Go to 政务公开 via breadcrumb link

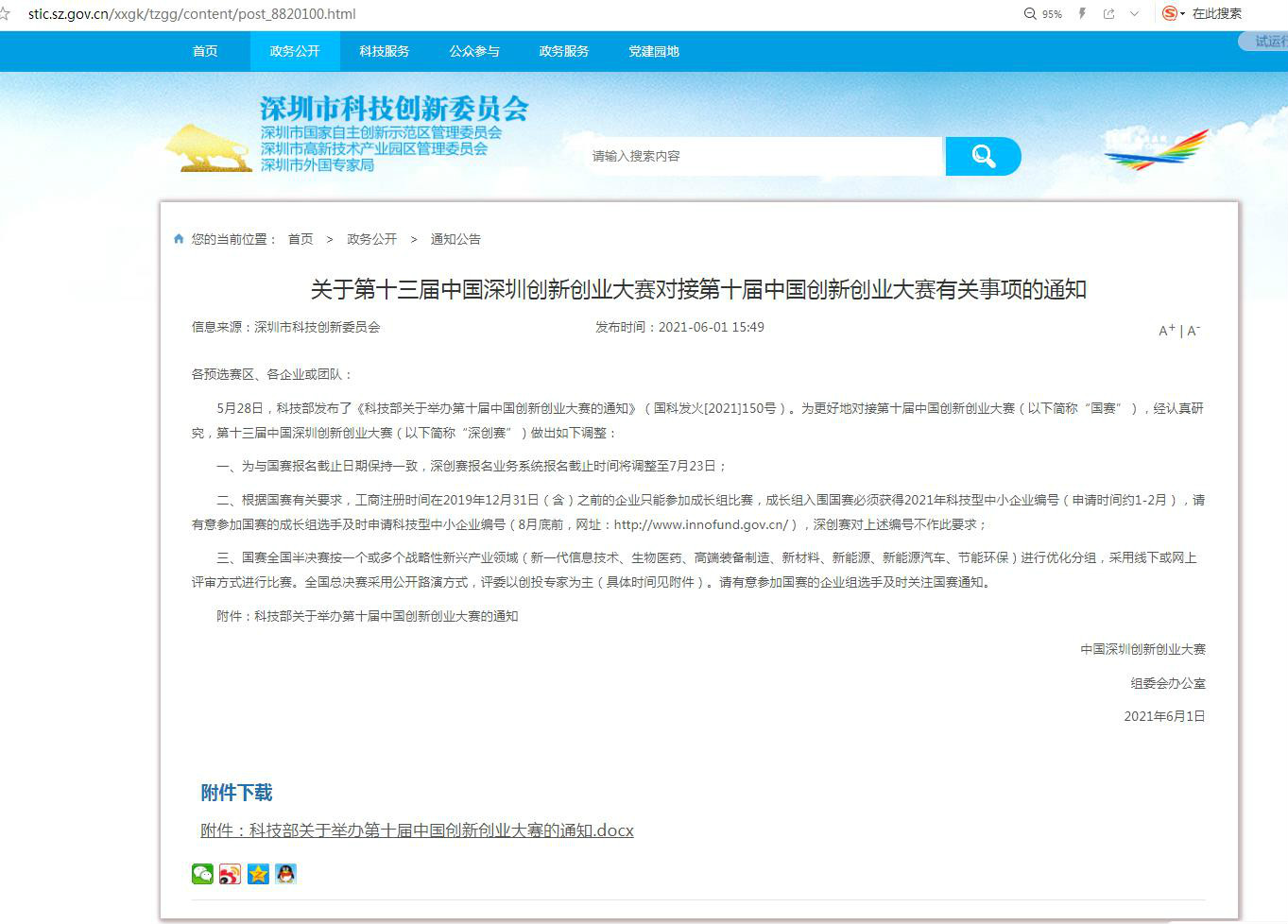[x=372, y=239]
